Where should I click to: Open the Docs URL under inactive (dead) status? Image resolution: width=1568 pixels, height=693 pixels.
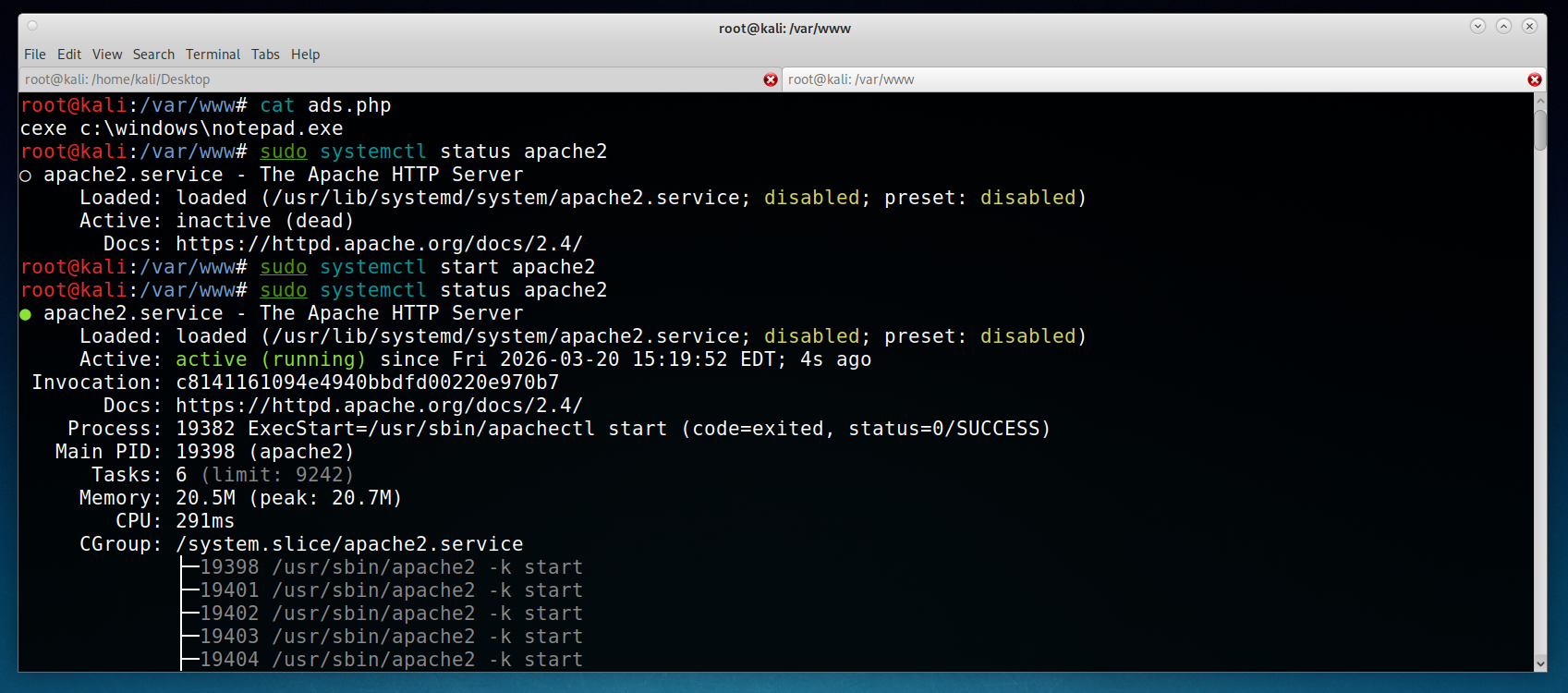[x=379, y=244]
